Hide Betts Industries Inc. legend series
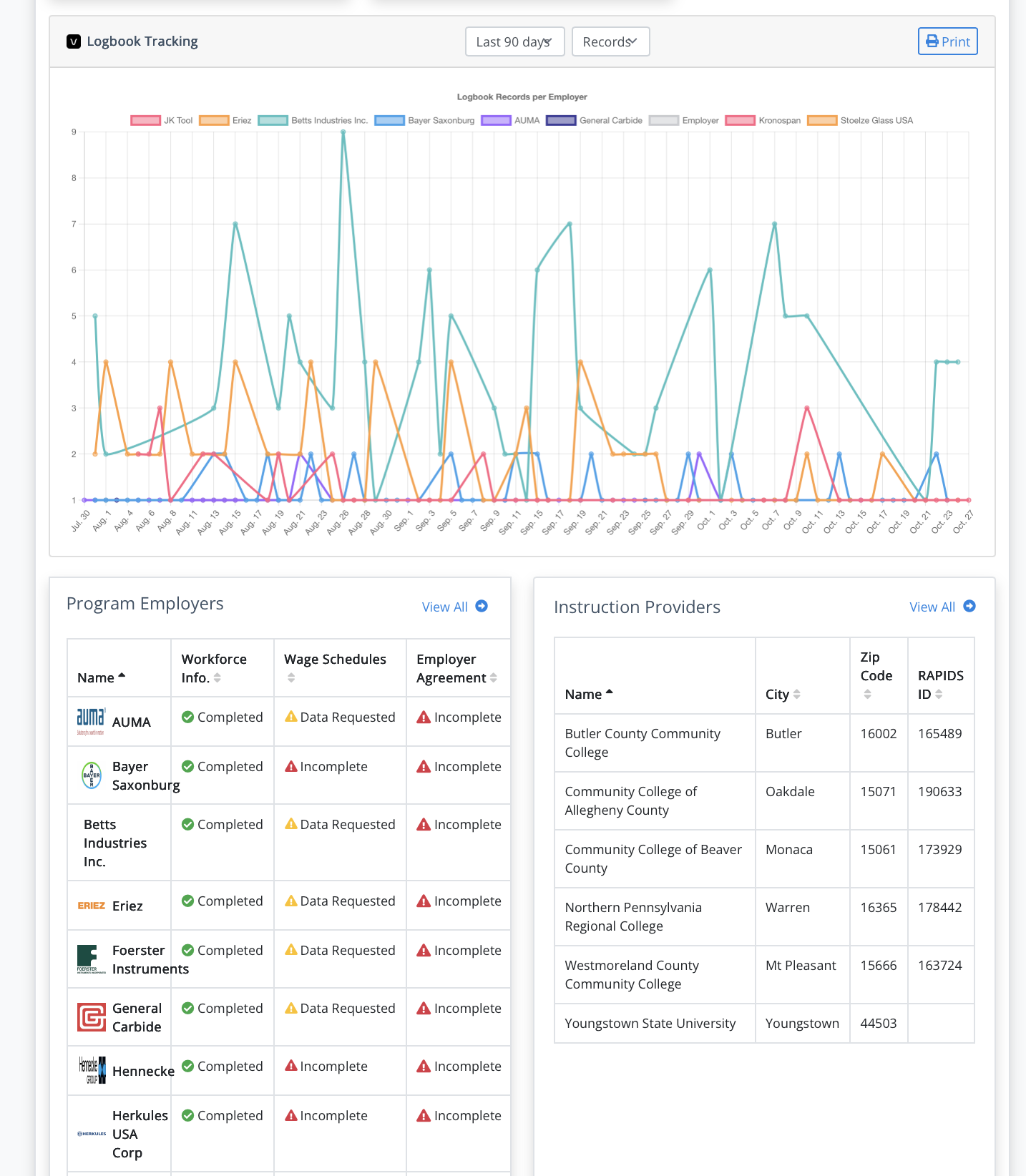The width and height of the screenshot is (1026, 1176). coord(313,120)
